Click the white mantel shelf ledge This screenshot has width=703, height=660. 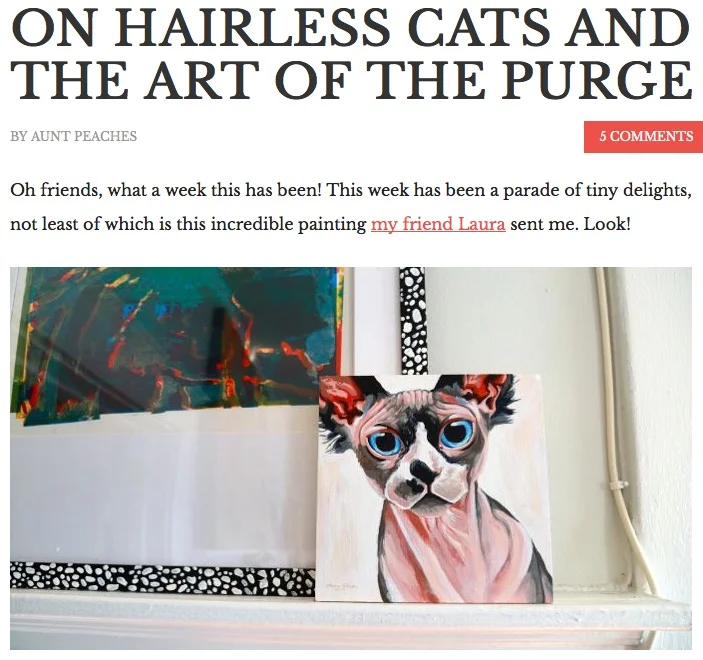click(x=351, y=621)
